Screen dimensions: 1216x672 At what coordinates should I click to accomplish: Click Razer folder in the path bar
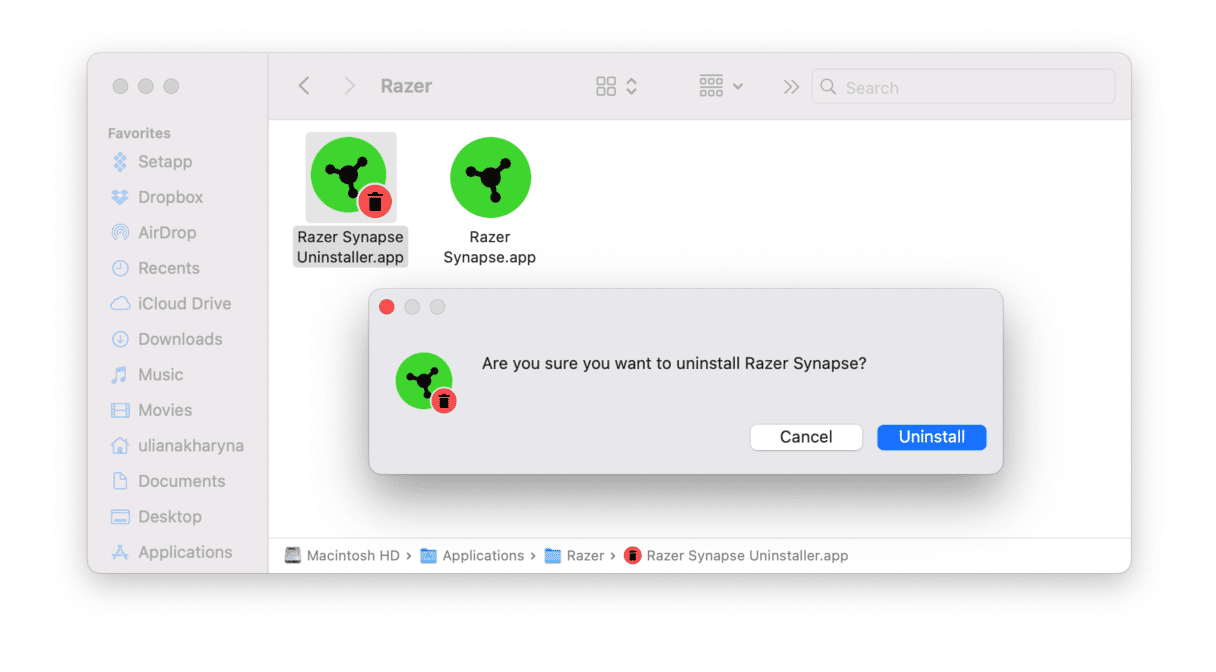tap(575, 555)
